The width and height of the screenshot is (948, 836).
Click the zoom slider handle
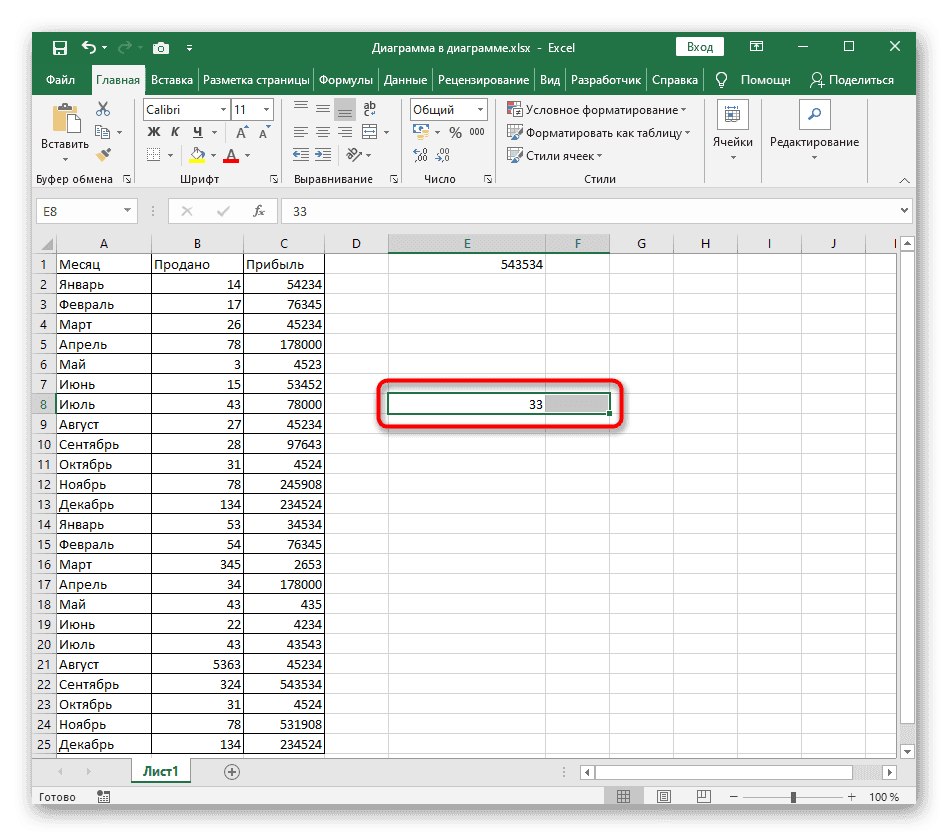[793, 797]
